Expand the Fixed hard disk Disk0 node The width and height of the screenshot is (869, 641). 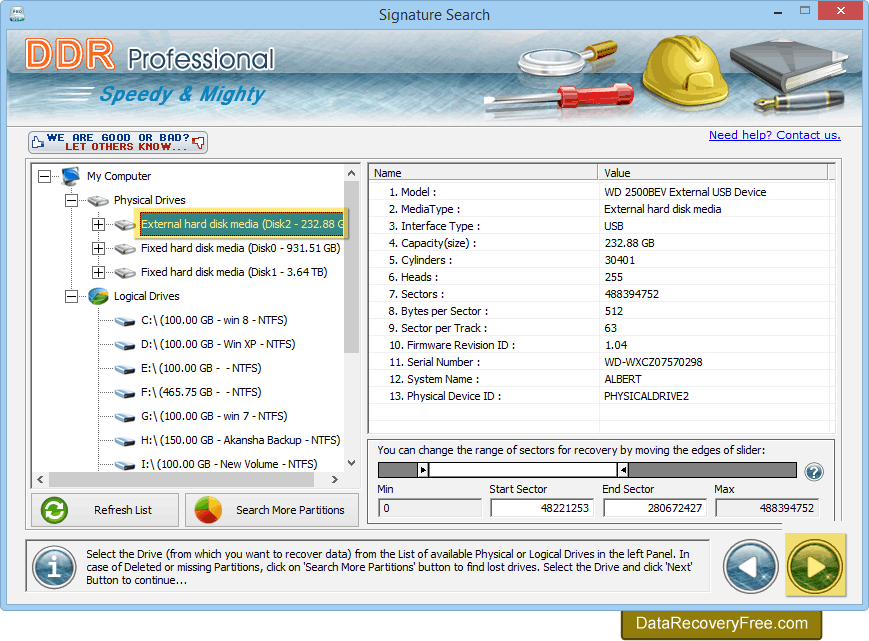(99, 248)
